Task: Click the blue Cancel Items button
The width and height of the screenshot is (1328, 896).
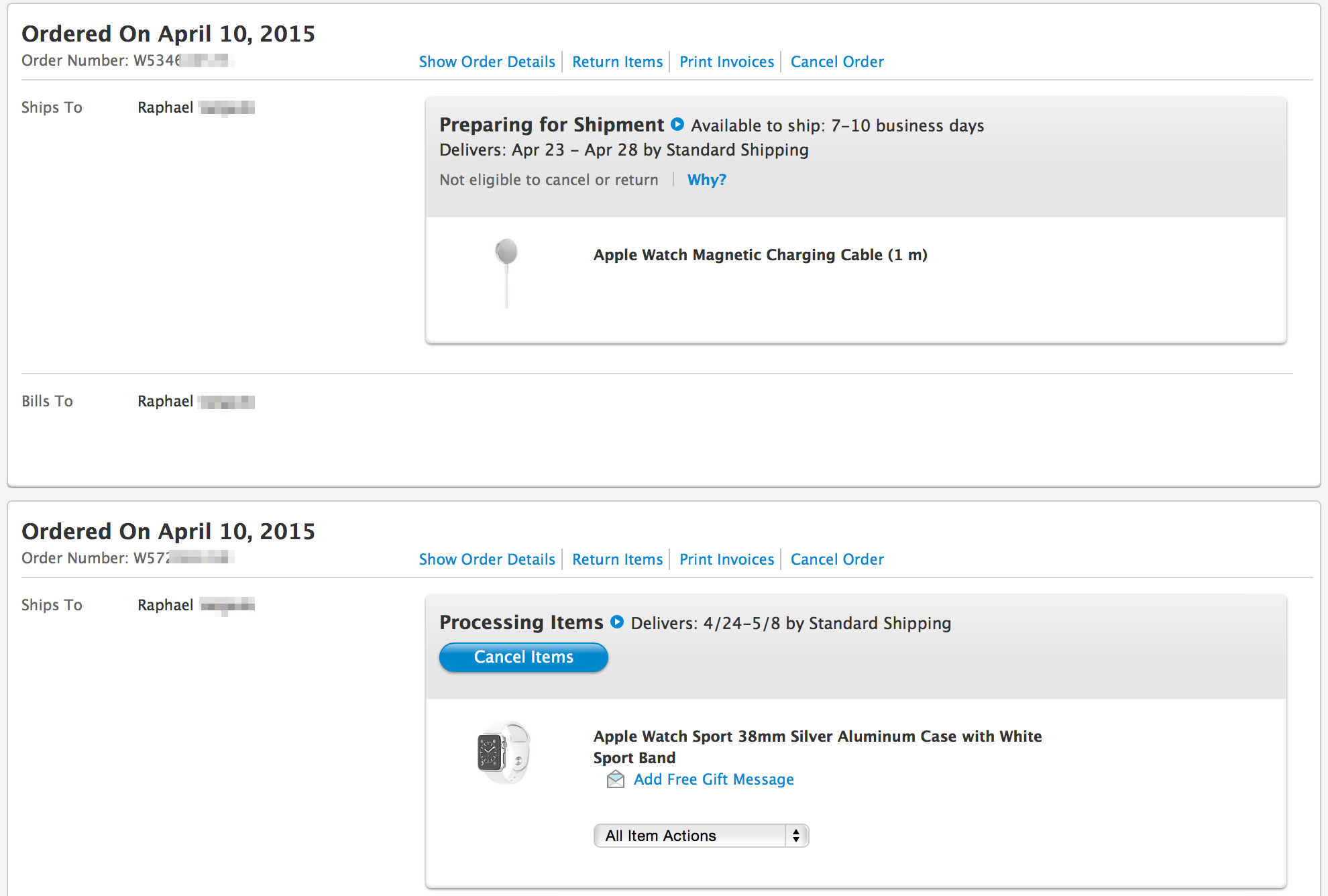Action: click(524, 657)
